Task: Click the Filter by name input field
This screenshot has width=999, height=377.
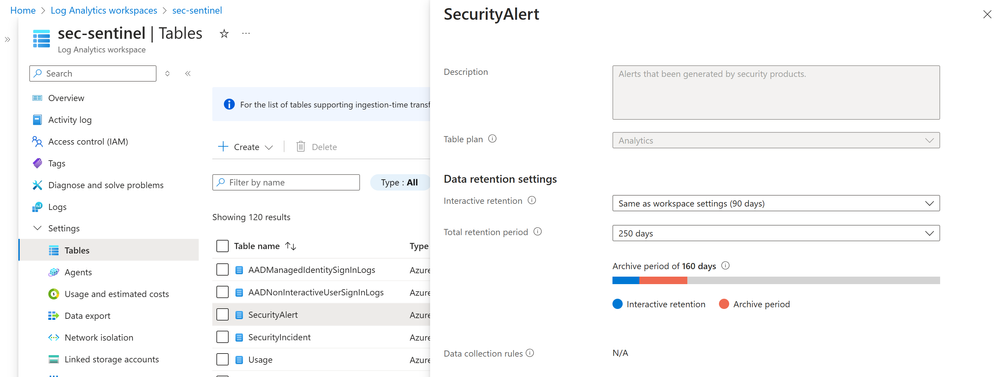Action: (286, 182)
